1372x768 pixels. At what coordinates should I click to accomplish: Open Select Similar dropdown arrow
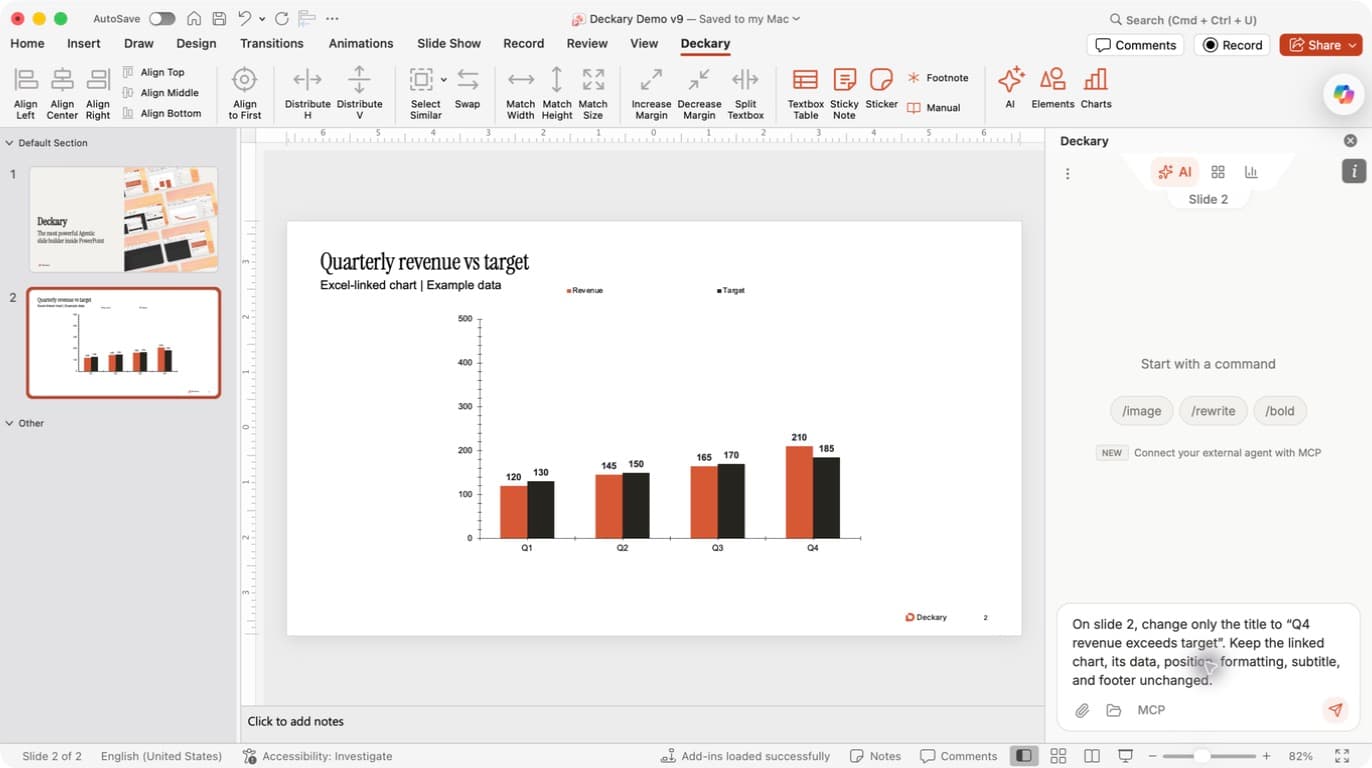tap(443, 80)
